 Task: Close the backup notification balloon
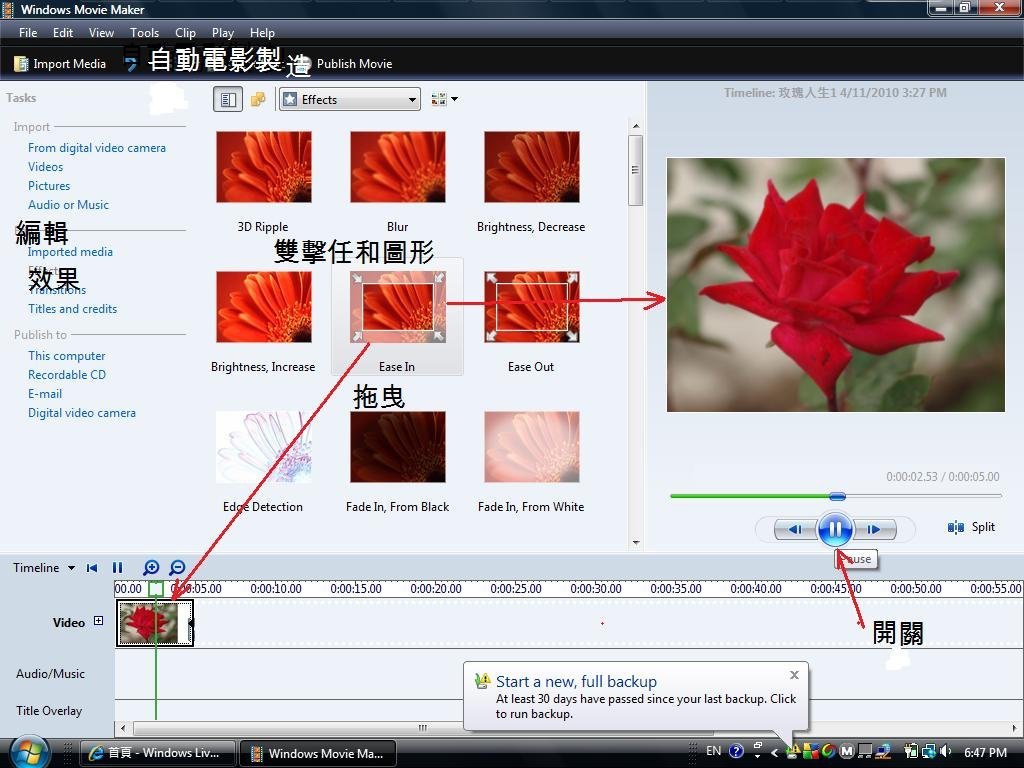(x=794, y=675)
